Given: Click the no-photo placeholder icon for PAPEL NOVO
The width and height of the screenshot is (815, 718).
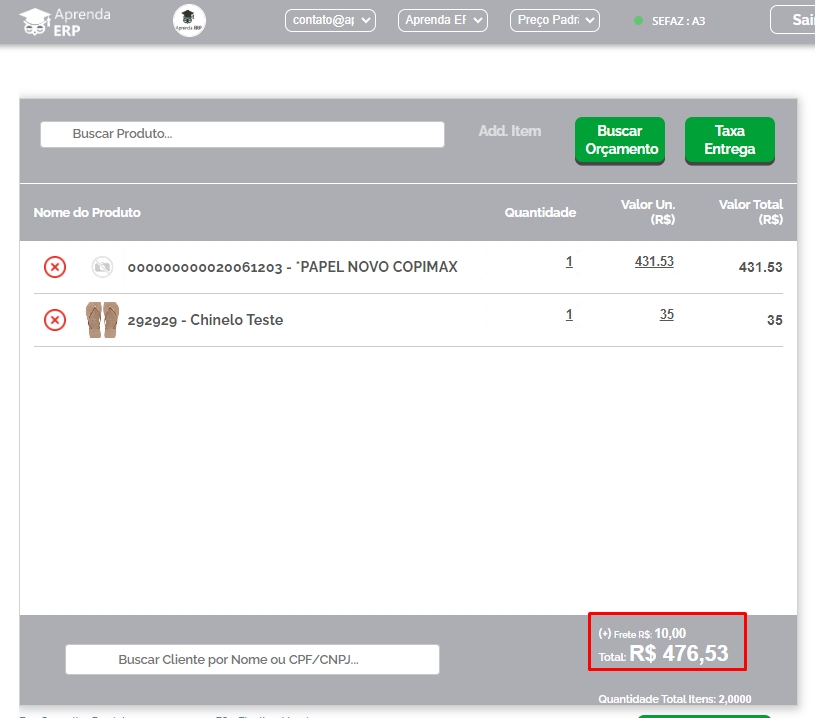Looking at the screenshot, I should (102, 267).
